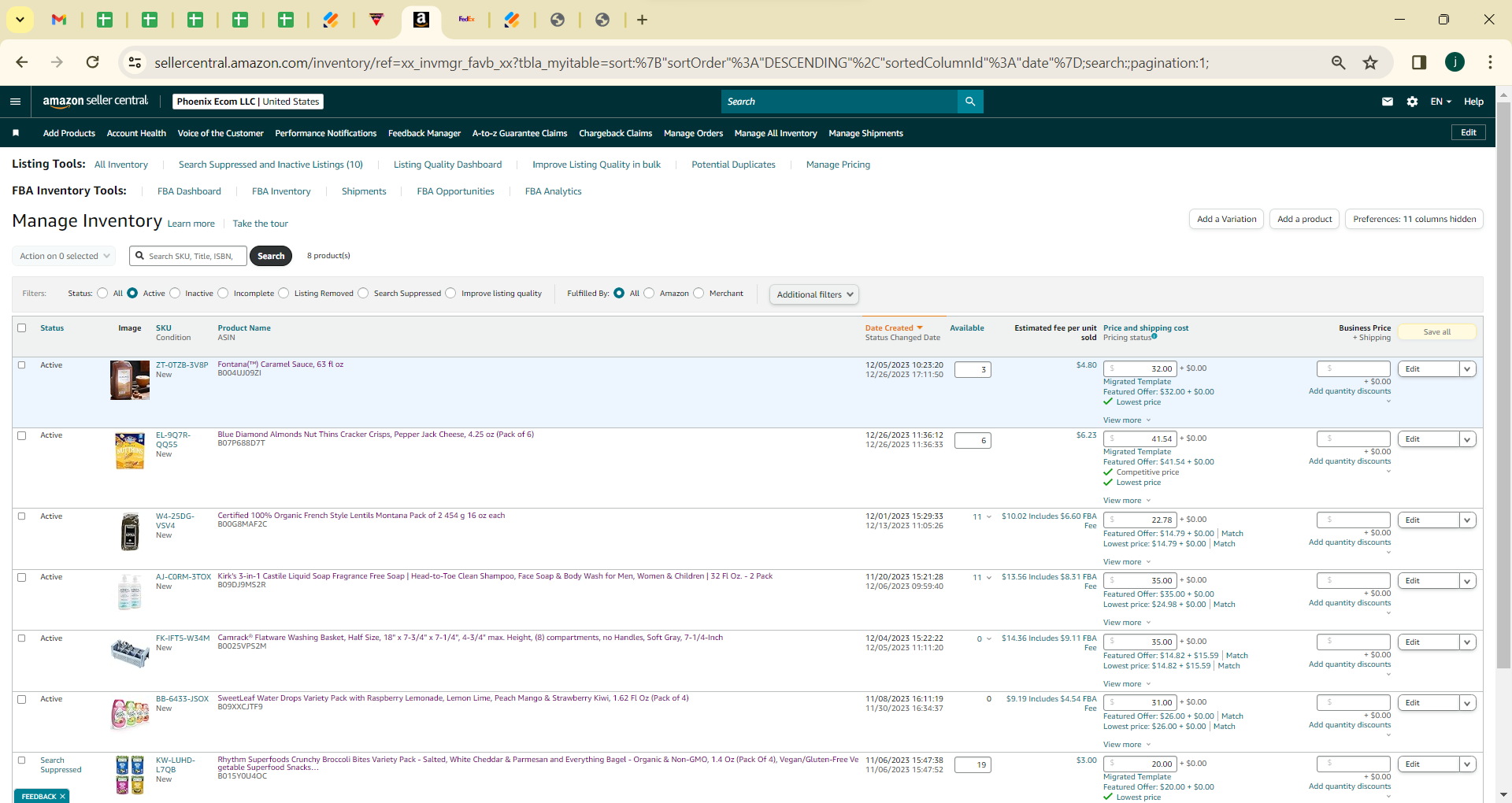
Task: Open the browser zoom magnifier icon
Action: coord(1338,62)
